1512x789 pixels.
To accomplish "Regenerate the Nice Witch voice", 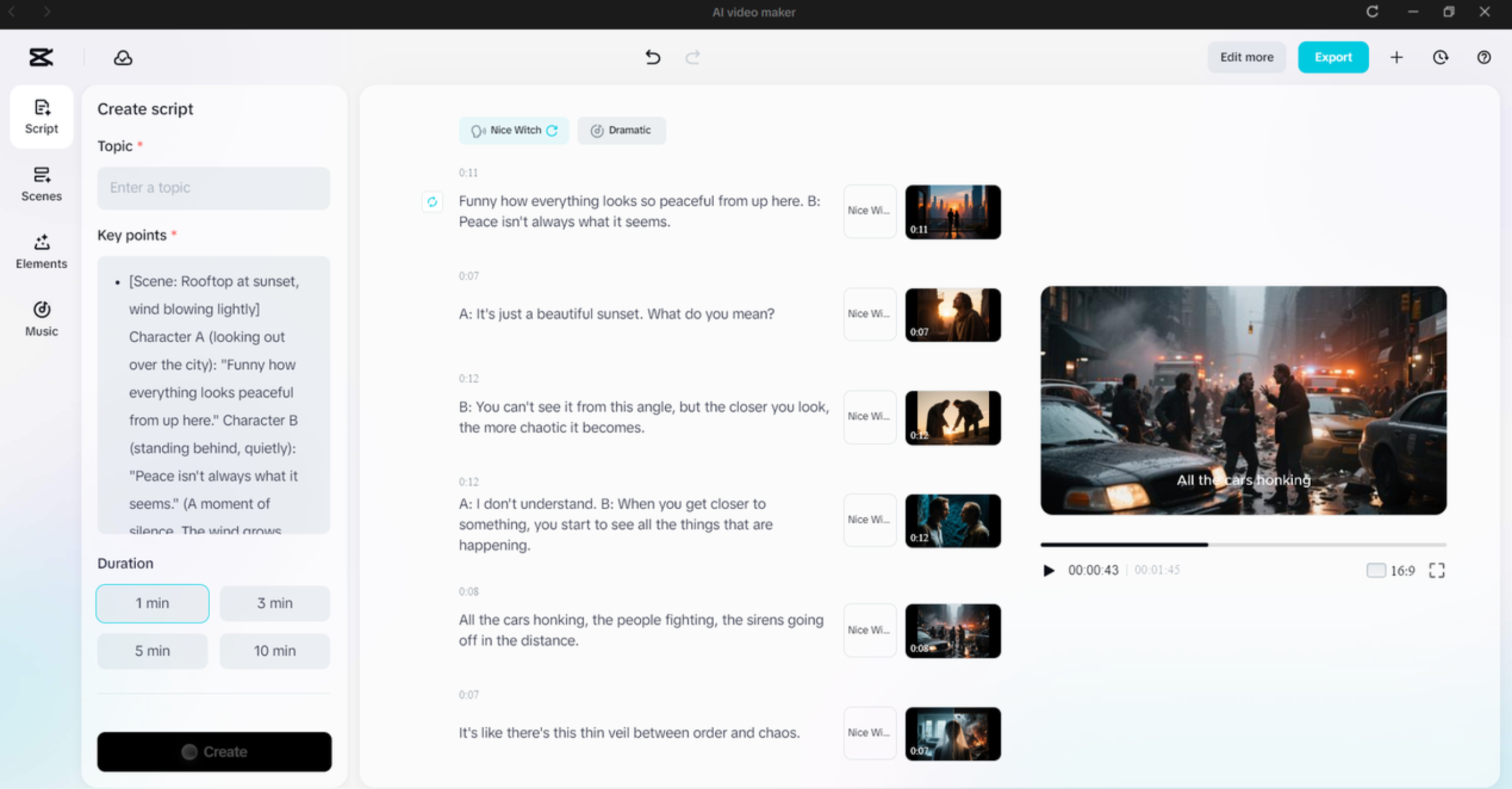I will tap(551, 130).
